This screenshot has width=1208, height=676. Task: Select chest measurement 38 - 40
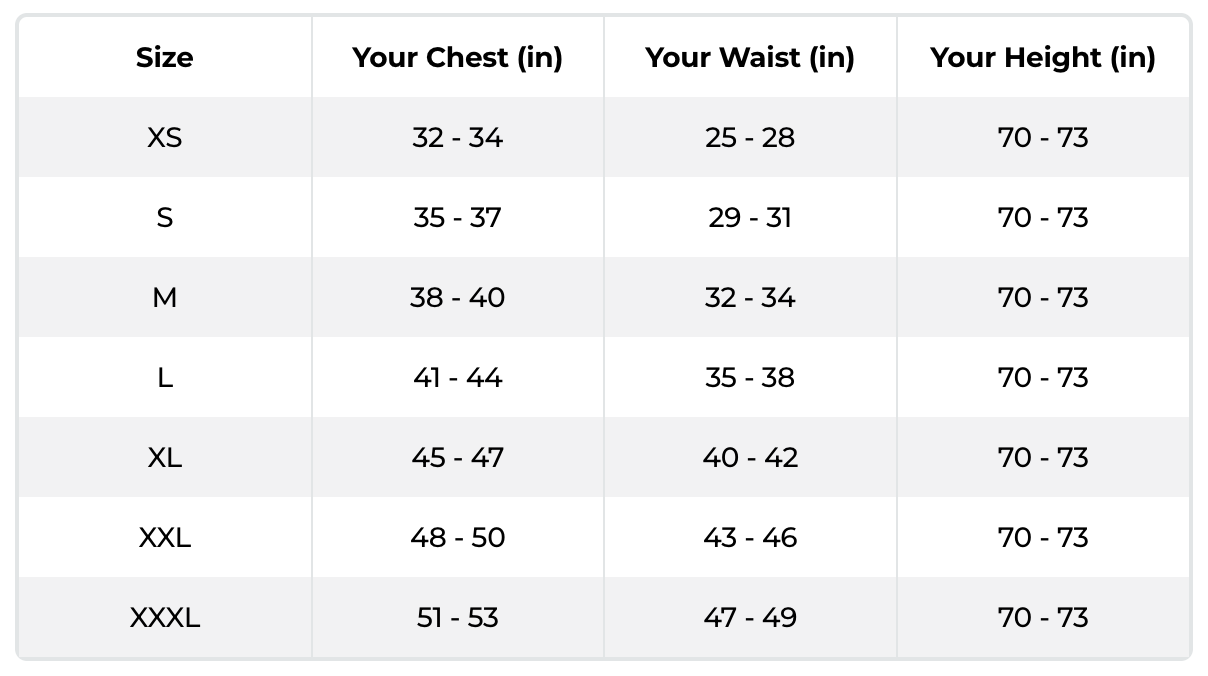457,298
